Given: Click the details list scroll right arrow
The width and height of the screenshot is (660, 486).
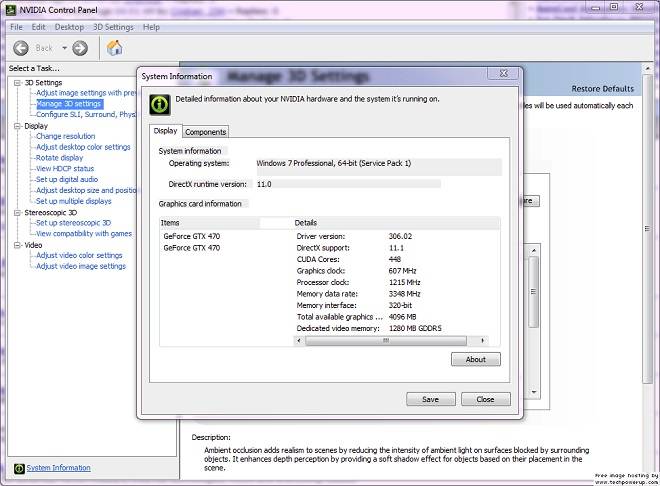Looking at the screenshot, I should (x=482, y=340).
